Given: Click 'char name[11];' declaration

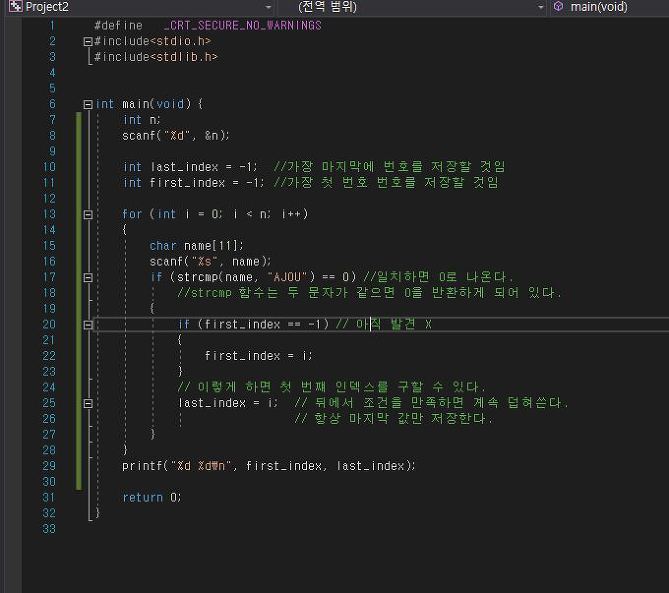Looking at the screenshot, I should click(x=196, y=246).
